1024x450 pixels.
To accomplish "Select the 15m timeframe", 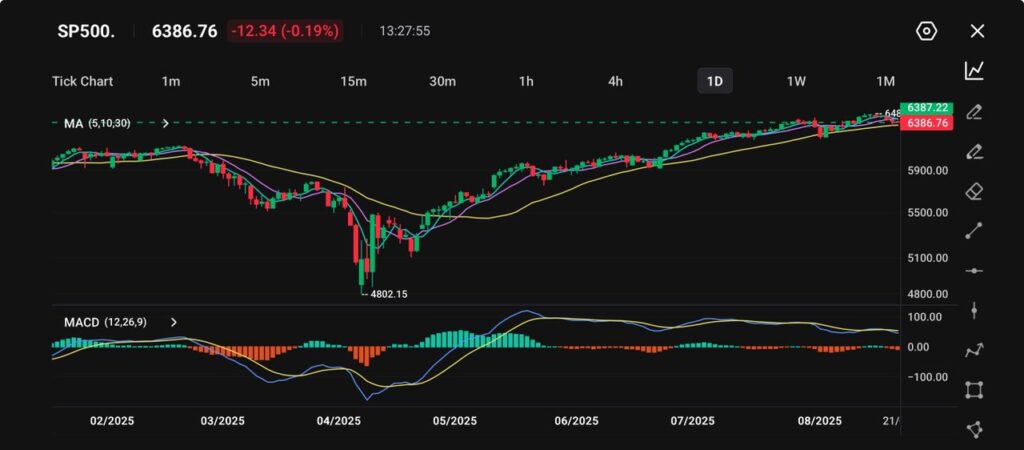I will tap(353, 81).
